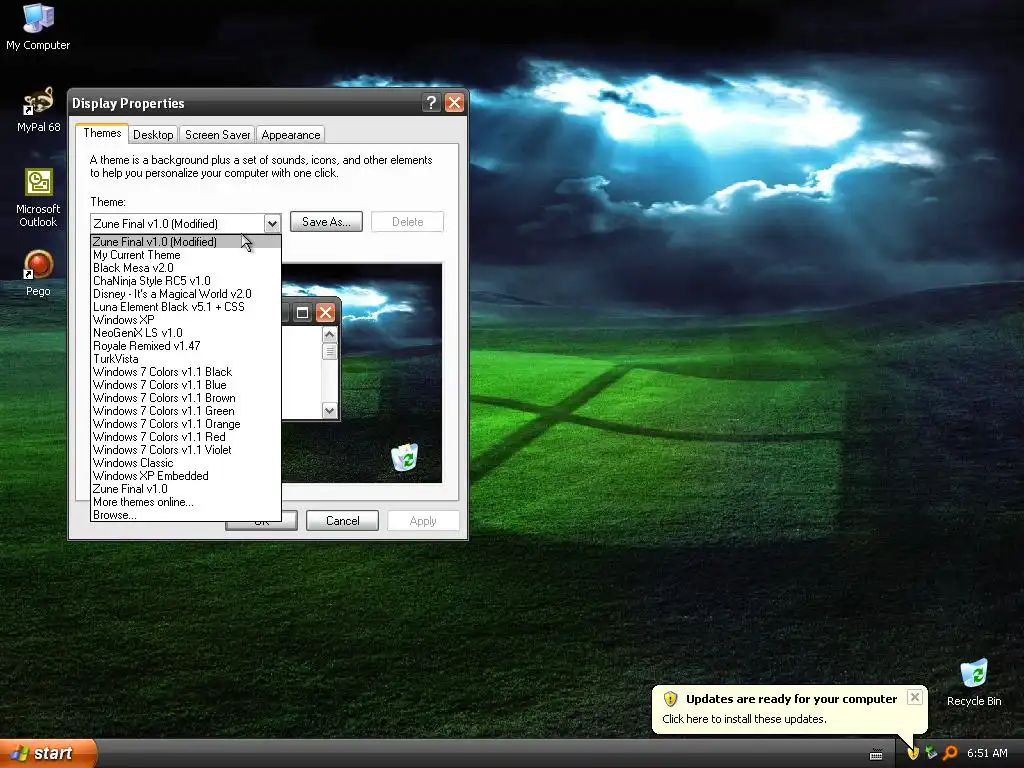Image resolution: width=1024 pixels, height=768 pixels.
Task: Switch to the Screen Saver tab
Action: 217,135
